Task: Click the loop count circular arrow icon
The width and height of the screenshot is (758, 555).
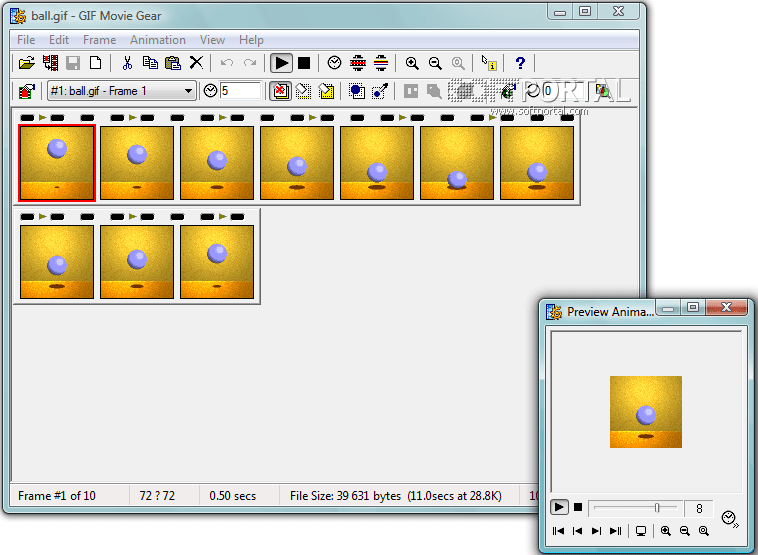Action: point(533,90)
